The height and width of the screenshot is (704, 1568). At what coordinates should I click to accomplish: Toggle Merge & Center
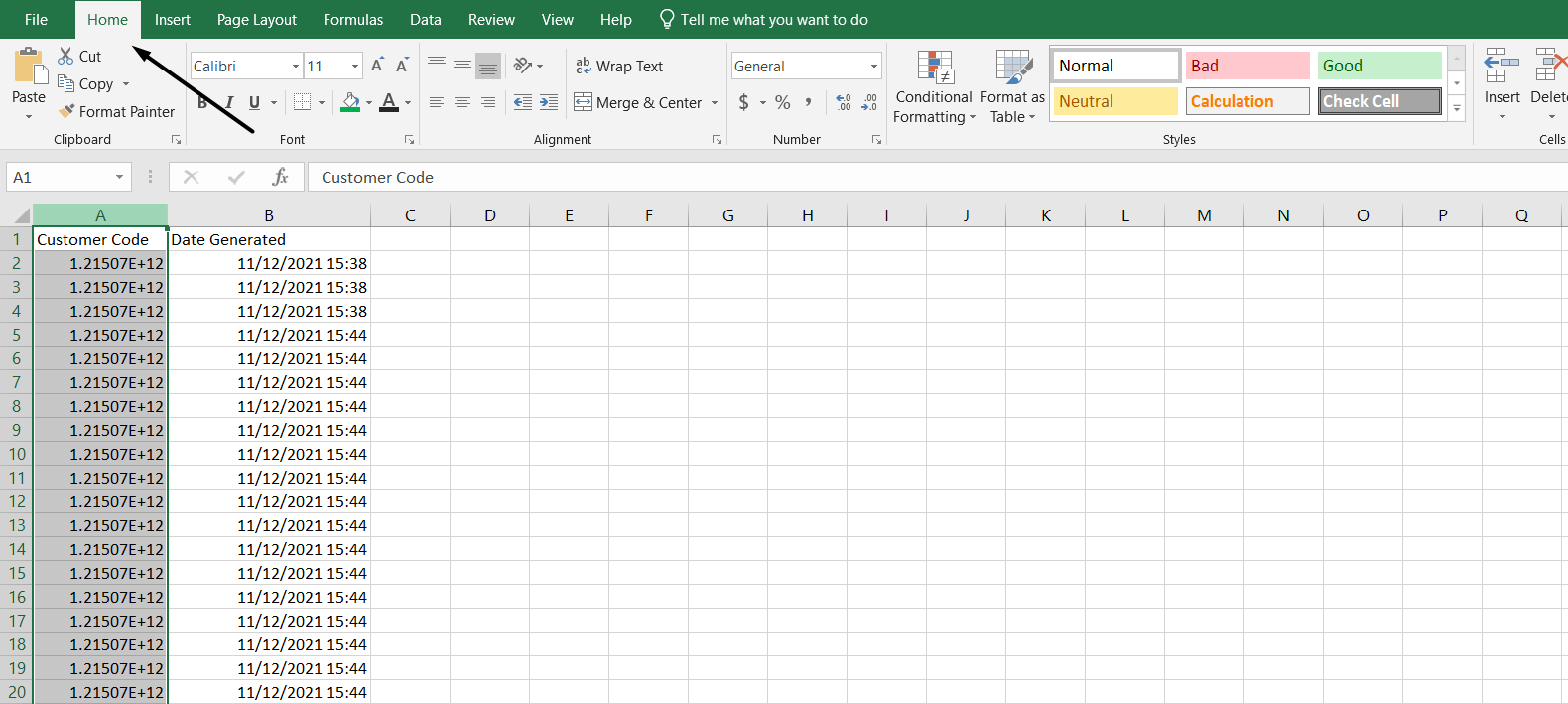638,102
